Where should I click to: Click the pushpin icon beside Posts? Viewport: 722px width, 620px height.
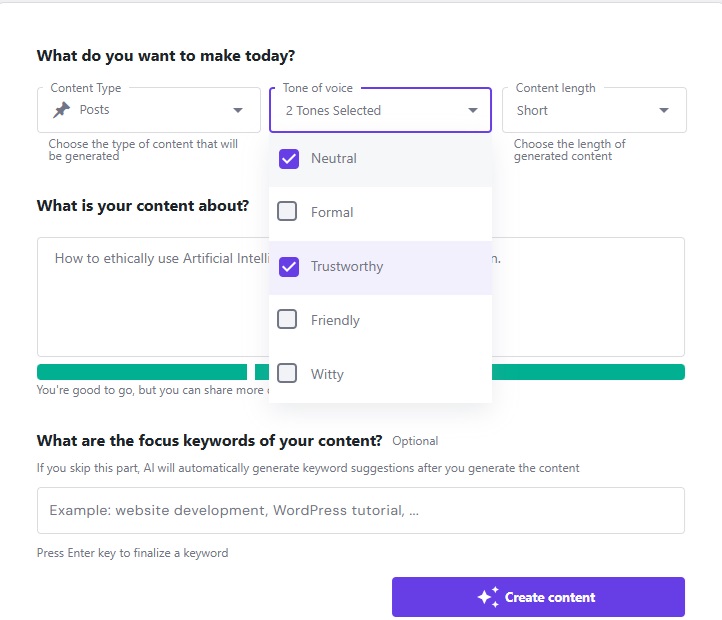coord(62,110)
